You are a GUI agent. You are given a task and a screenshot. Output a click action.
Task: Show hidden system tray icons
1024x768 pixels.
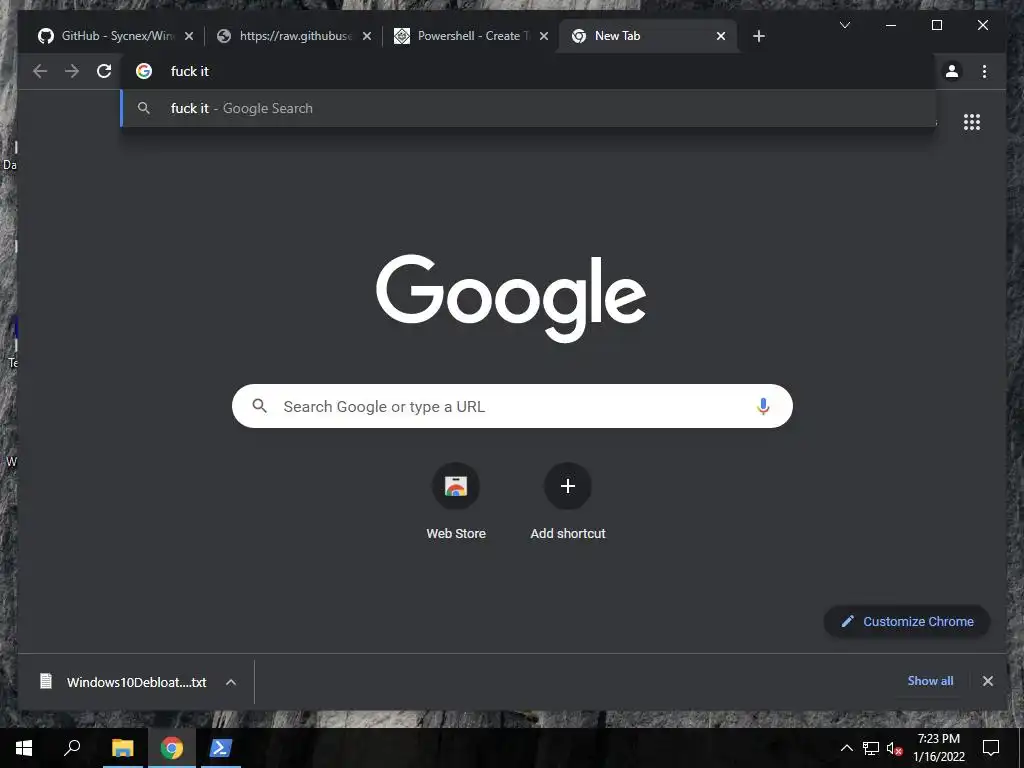pyautogui.click(x=846, y=748)
